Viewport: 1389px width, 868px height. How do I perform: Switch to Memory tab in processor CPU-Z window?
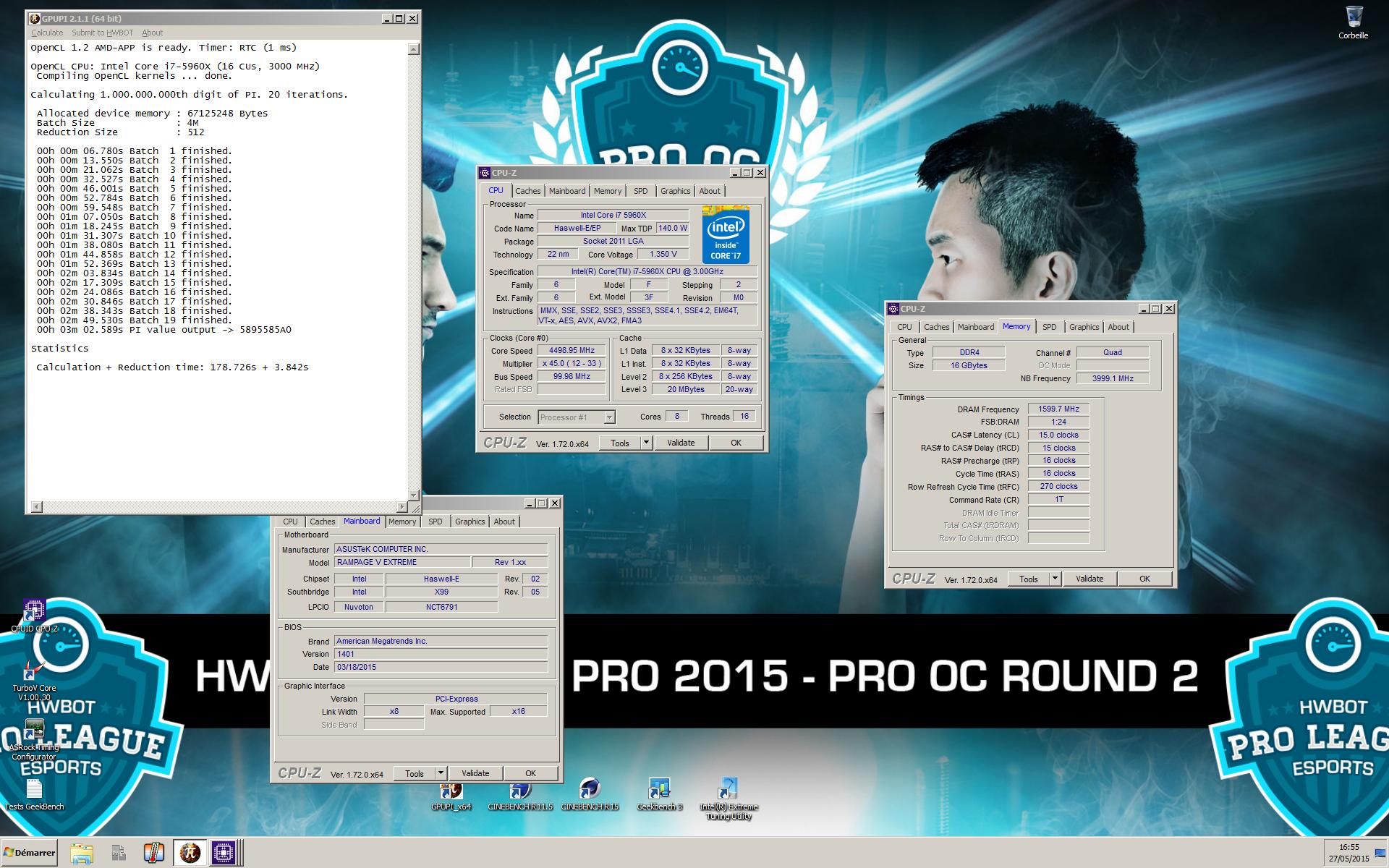point(608,191)
